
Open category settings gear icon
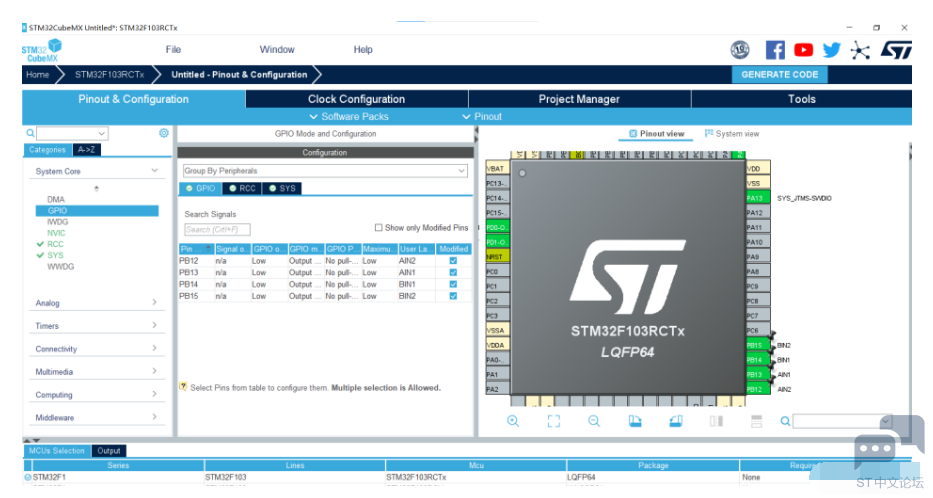pos(164,133)
